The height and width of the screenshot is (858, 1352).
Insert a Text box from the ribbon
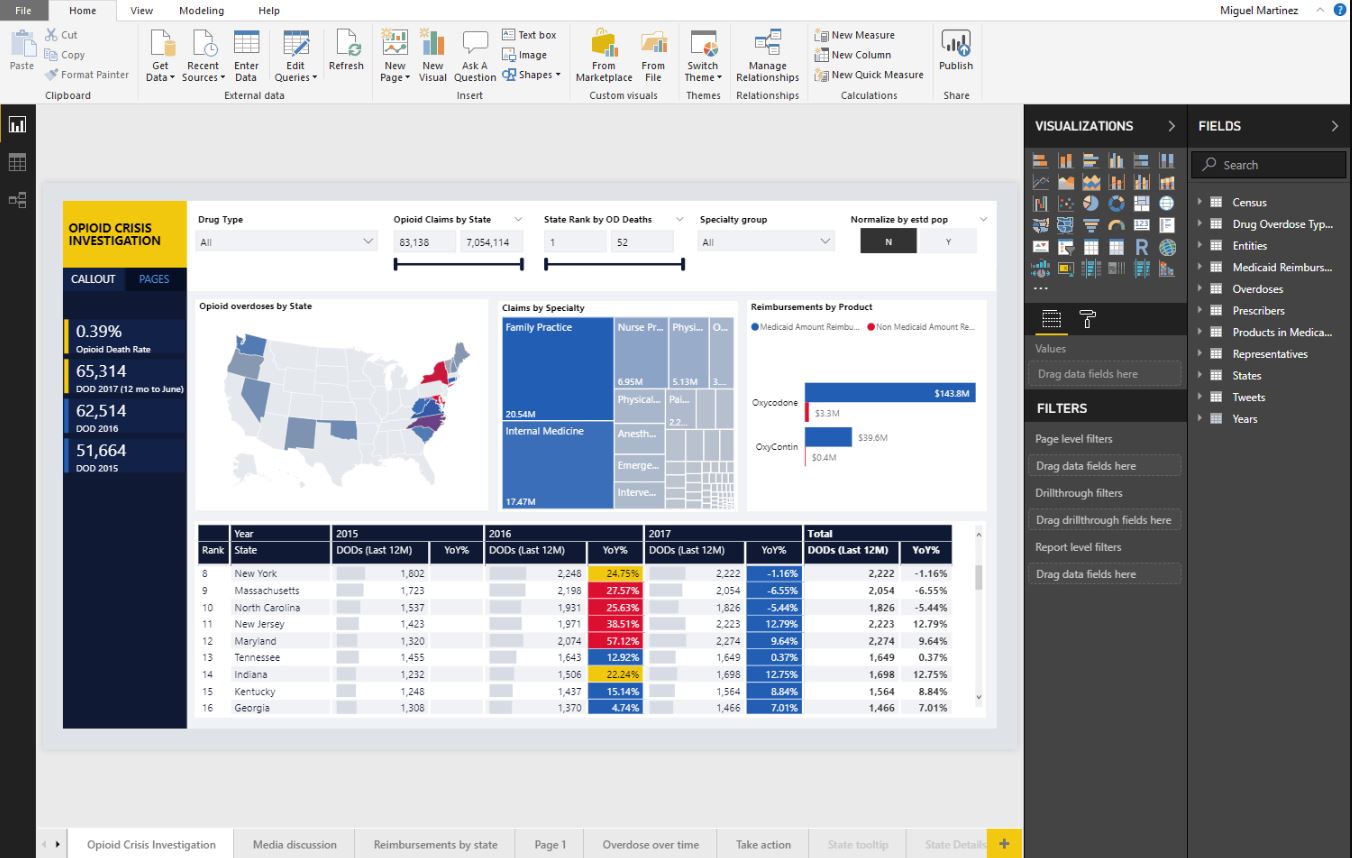tap(529, 35)
